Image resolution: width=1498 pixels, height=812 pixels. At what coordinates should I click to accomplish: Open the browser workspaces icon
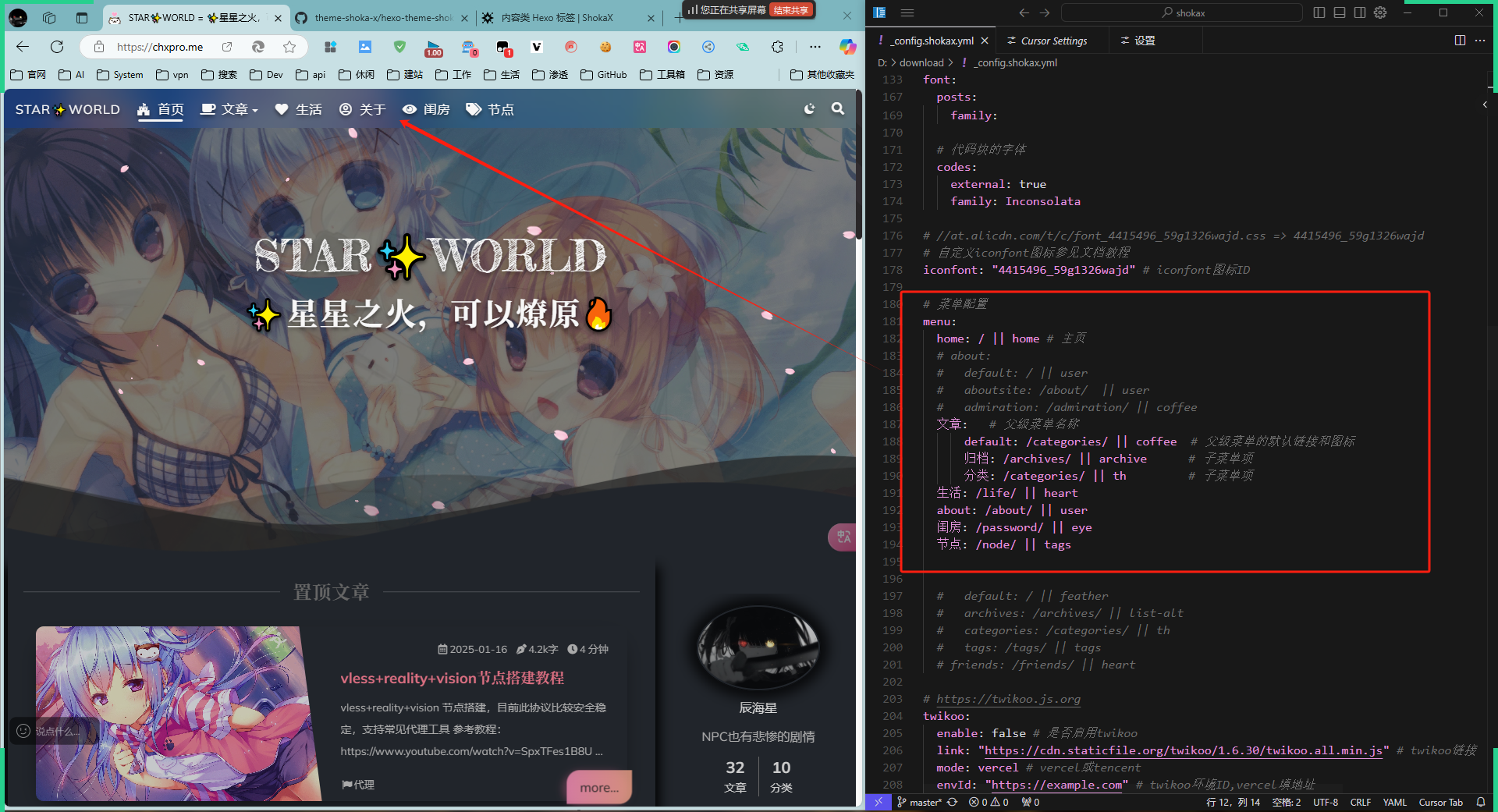coord(49,17)
